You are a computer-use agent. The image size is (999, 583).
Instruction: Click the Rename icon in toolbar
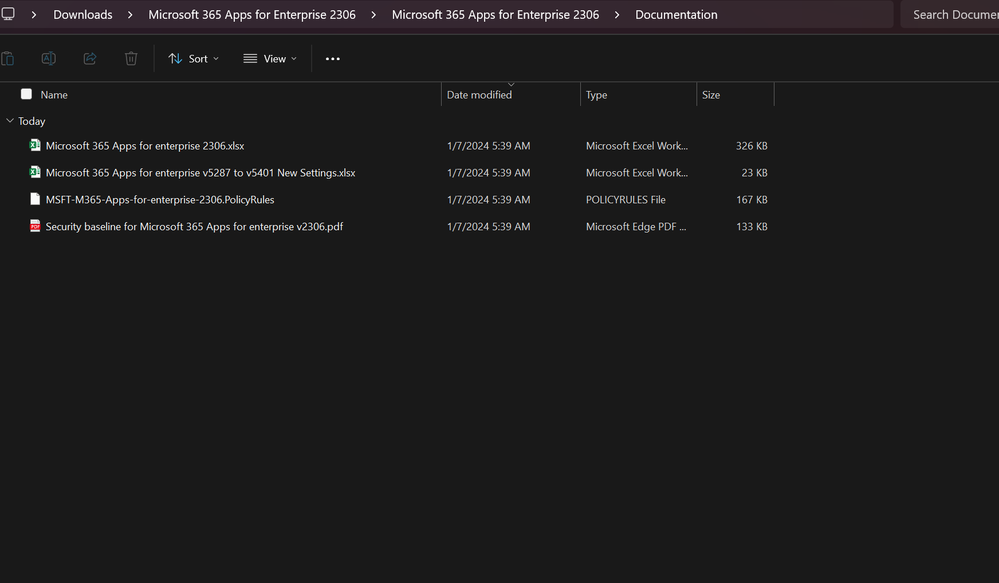tap(48, 59)
